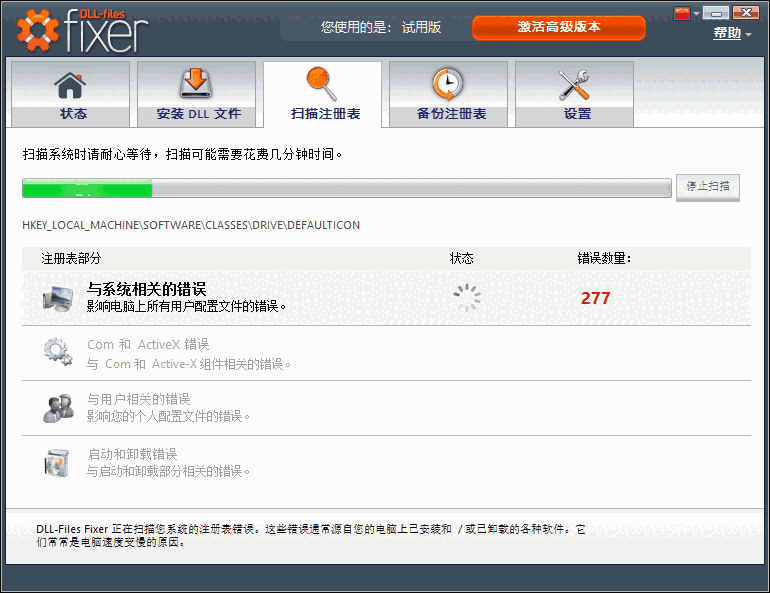Screen dimensions: 770x593
Task: Select the 启动和卸载错误 row title
Action: [132, 454]
